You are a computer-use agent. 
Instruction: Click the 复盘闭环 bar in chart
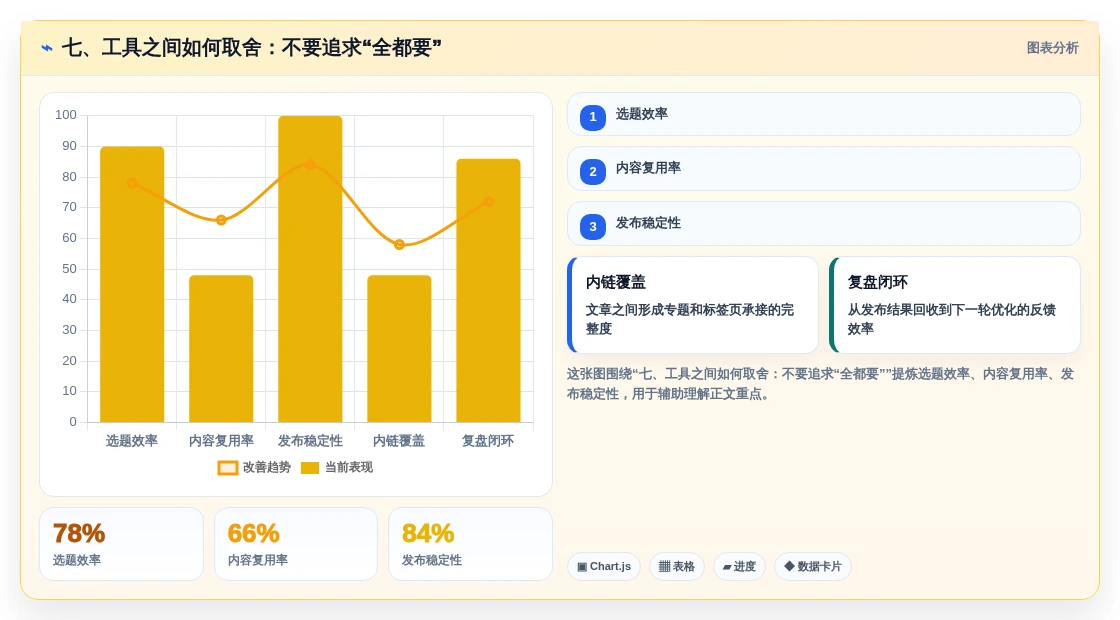pos(489,291)
